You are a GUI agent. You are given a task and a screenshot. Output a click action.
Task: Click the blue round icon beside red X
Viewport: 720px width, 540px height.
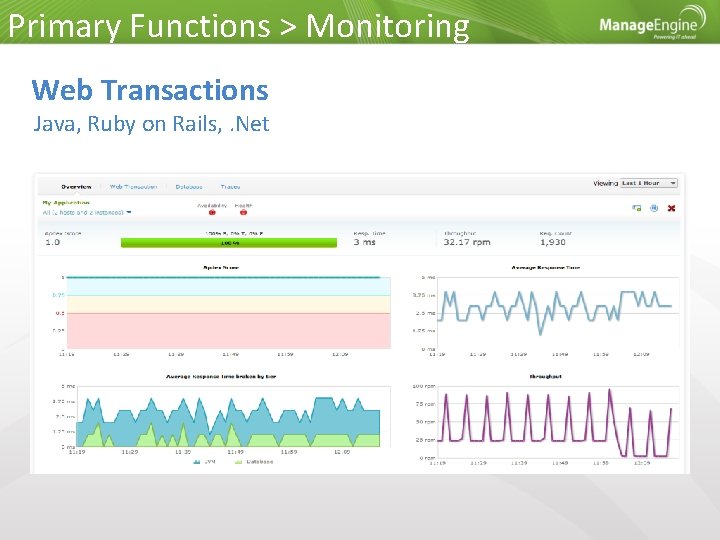point(654,208)
